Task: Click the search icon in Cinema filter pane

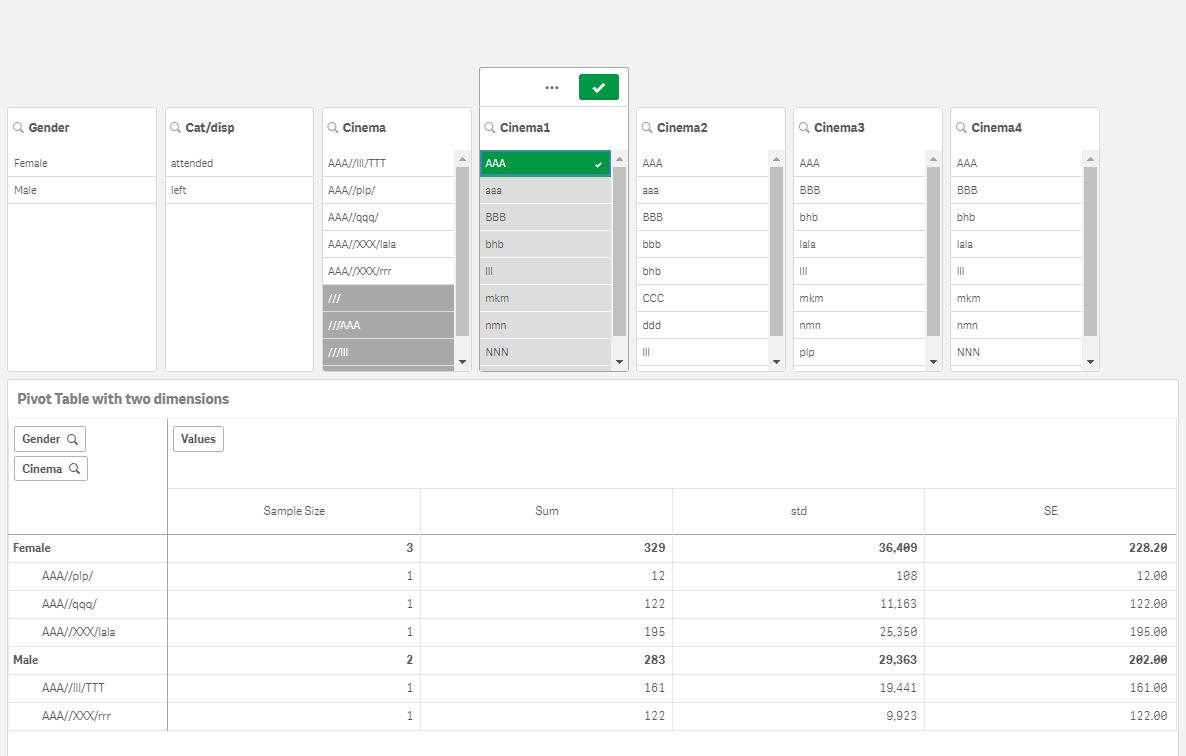Action: tap(333, 128)
